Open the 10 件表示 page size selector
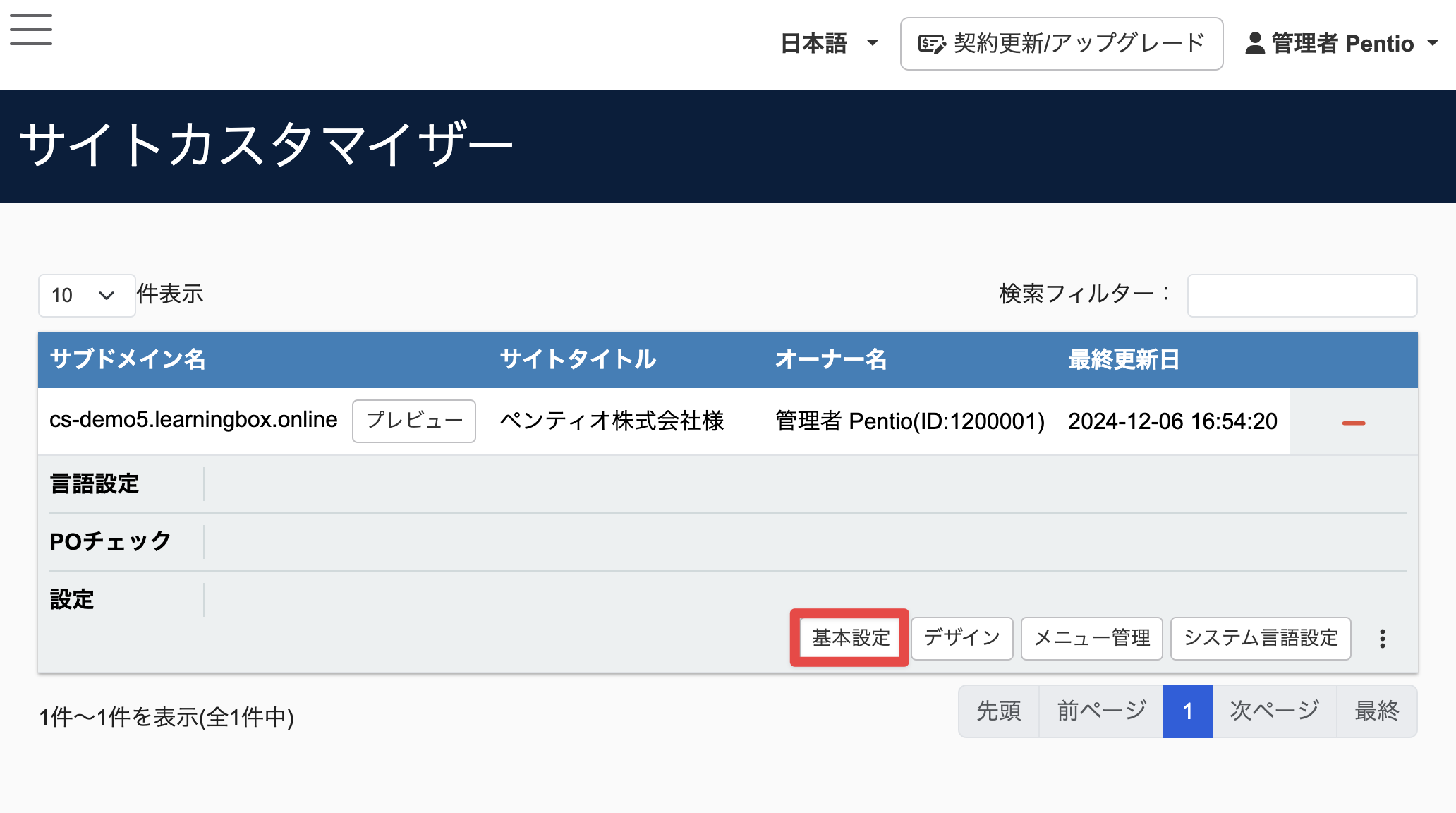Screen dimensions: 1456x813 pos(86,295)
